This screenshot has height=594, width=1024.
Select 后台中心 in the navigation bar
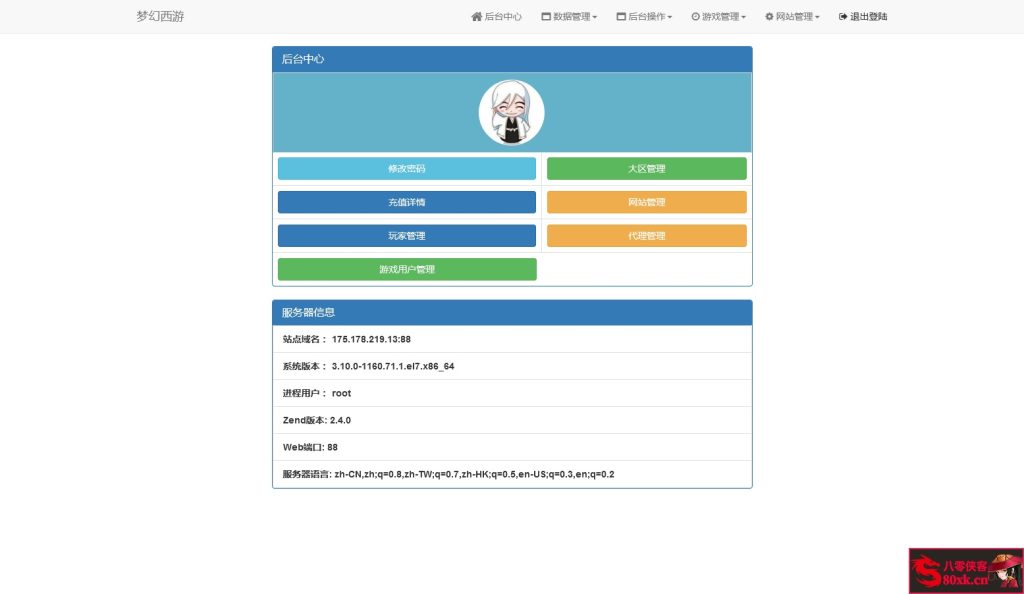tap(498, 16)
